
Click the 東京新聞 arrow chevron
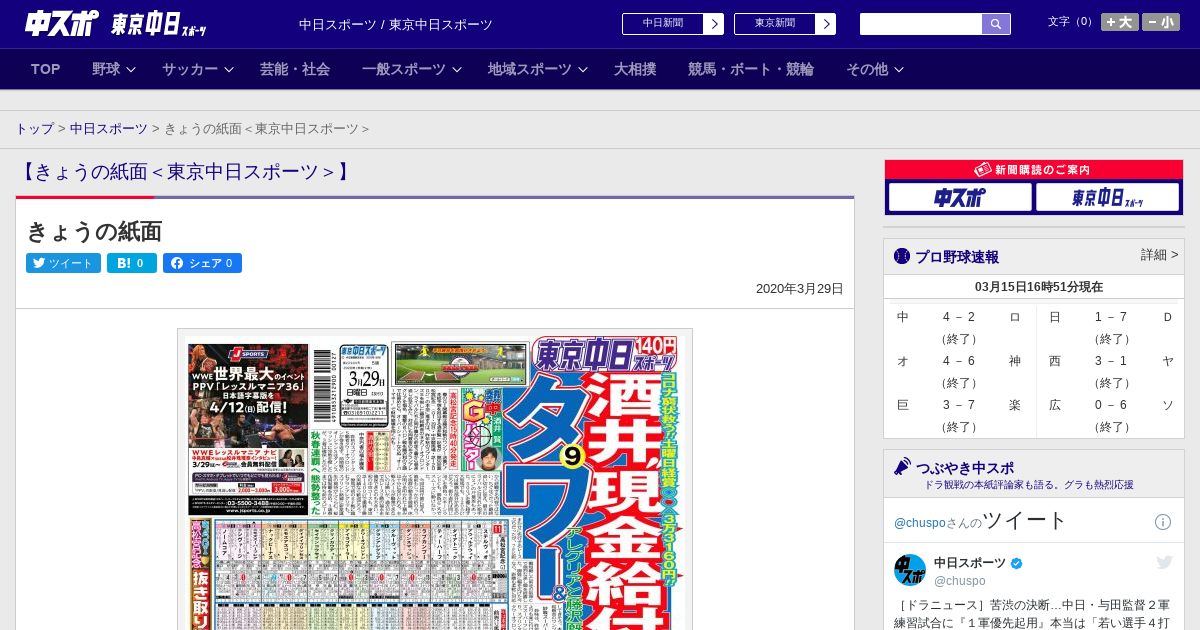pos(826,24)
